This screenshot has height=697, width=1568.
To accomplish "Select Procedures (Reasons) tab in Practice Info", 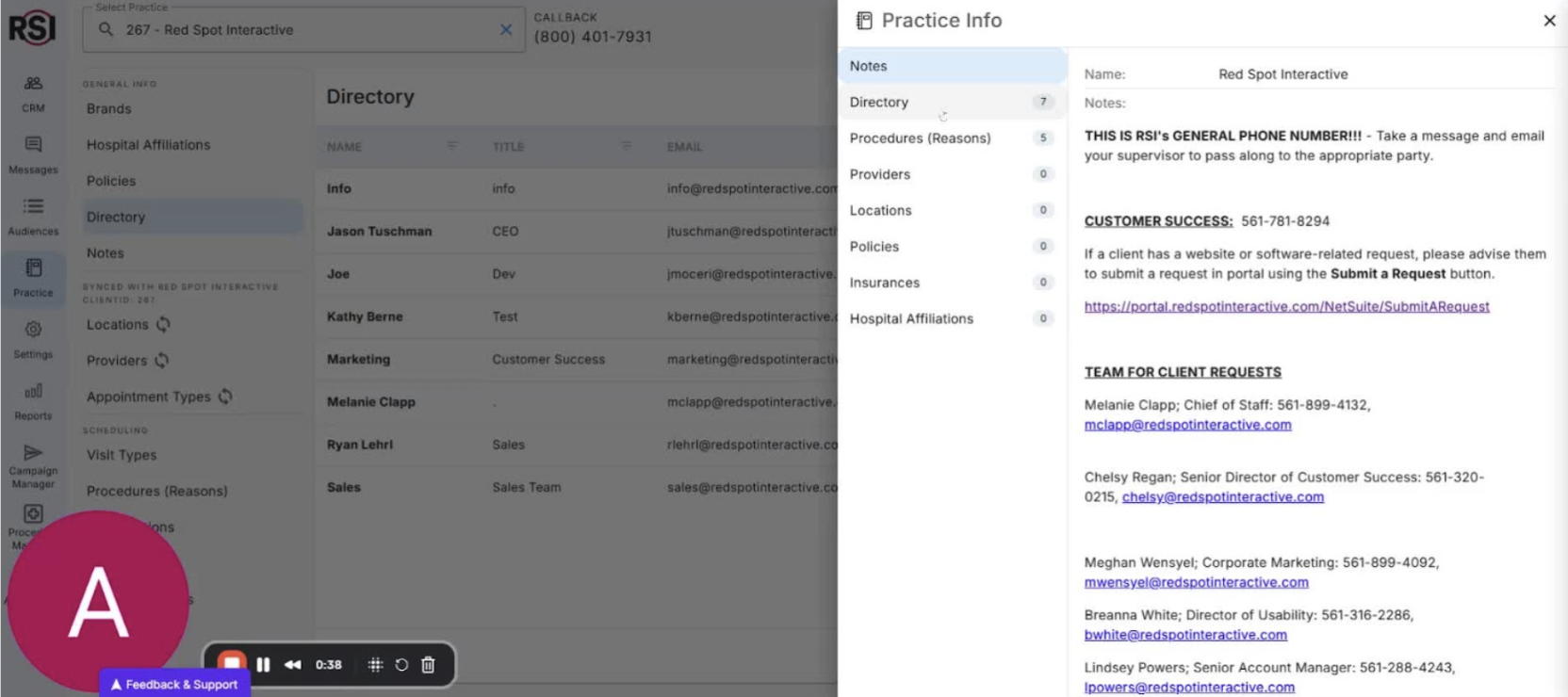I will (x=921, y=138).
